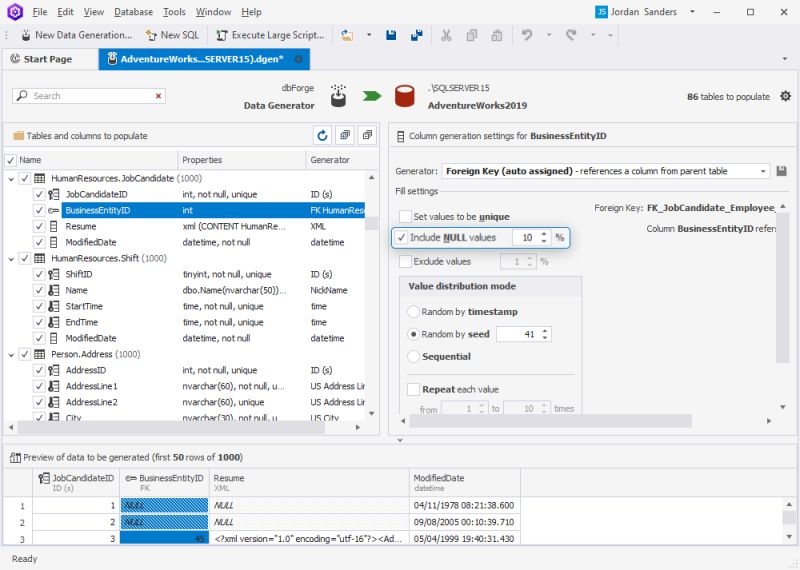Screen dimensions: 800x570
Task: Click the settings panel vertical scrollbar
Action: [x=782, y=288]
